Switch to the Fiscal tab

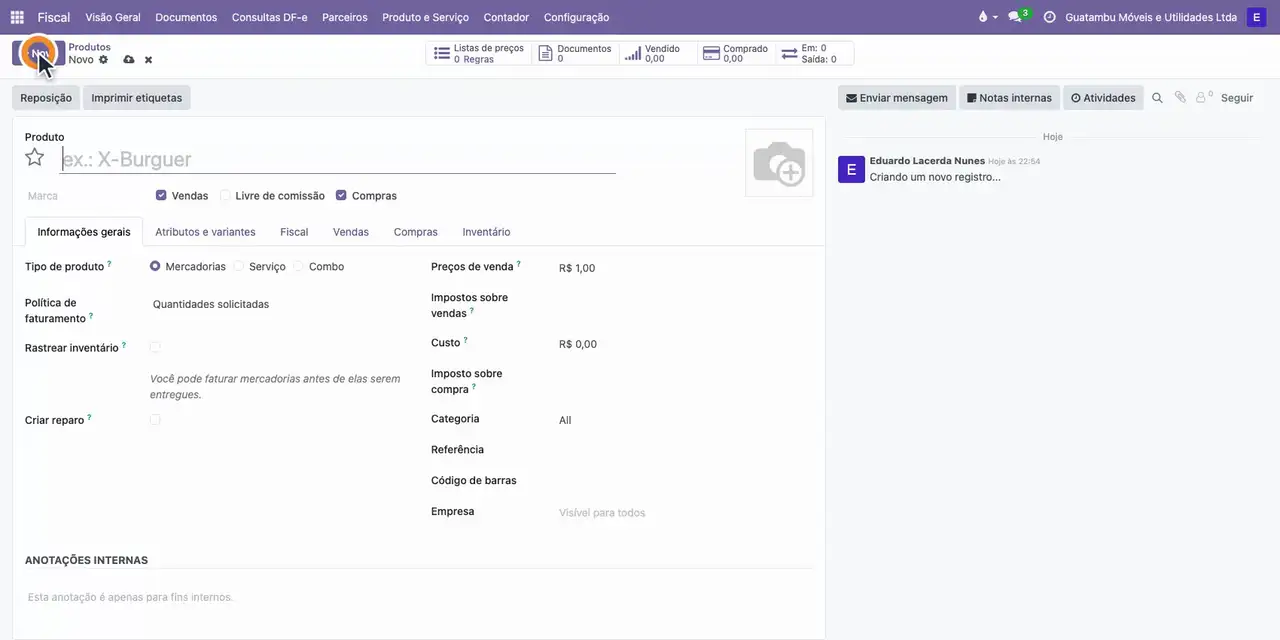[x=294, y=232]
